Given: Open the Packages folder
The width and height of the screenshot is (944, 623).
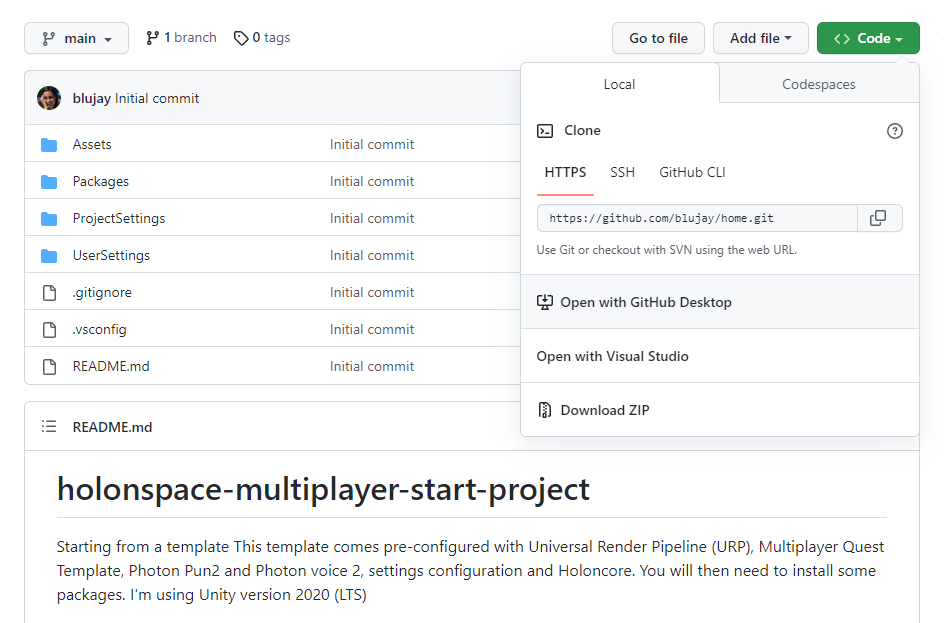Looking at the screenshot, I should [101, 182].
